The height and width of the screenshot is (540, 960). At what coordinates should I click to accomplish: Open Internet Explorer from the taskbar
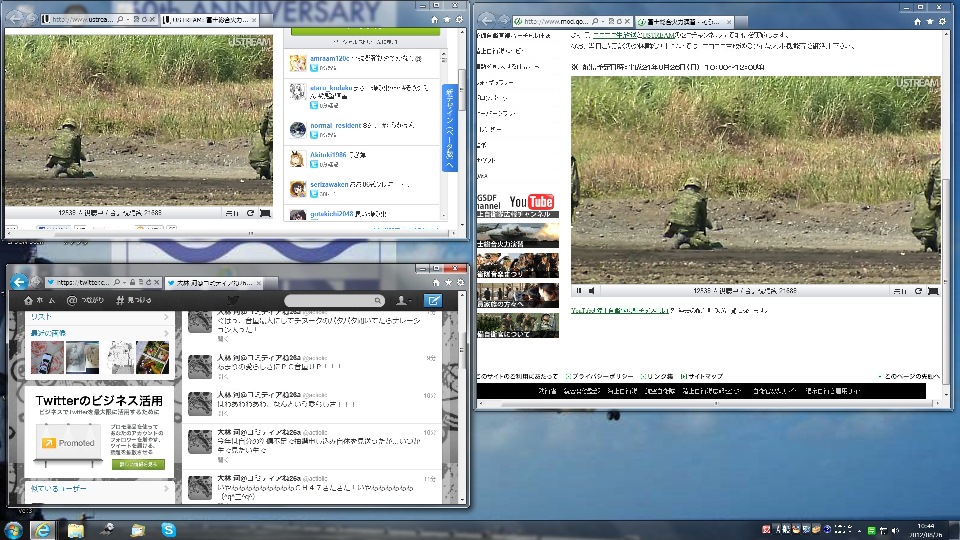coord(42,530)
